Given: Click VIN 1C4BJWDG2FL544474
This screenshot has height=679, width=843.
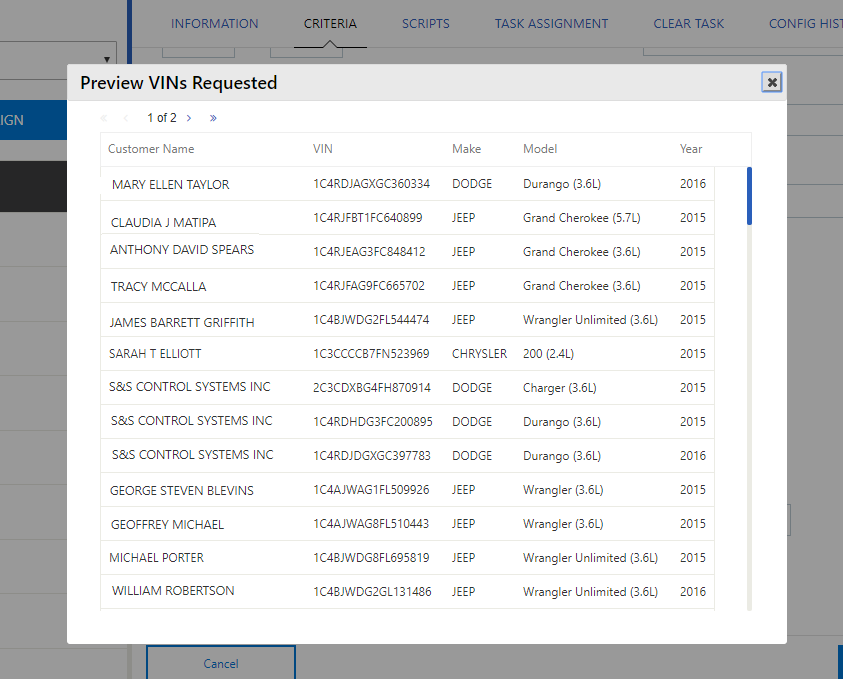Looking at the screenshot, I should click(371, 320).
